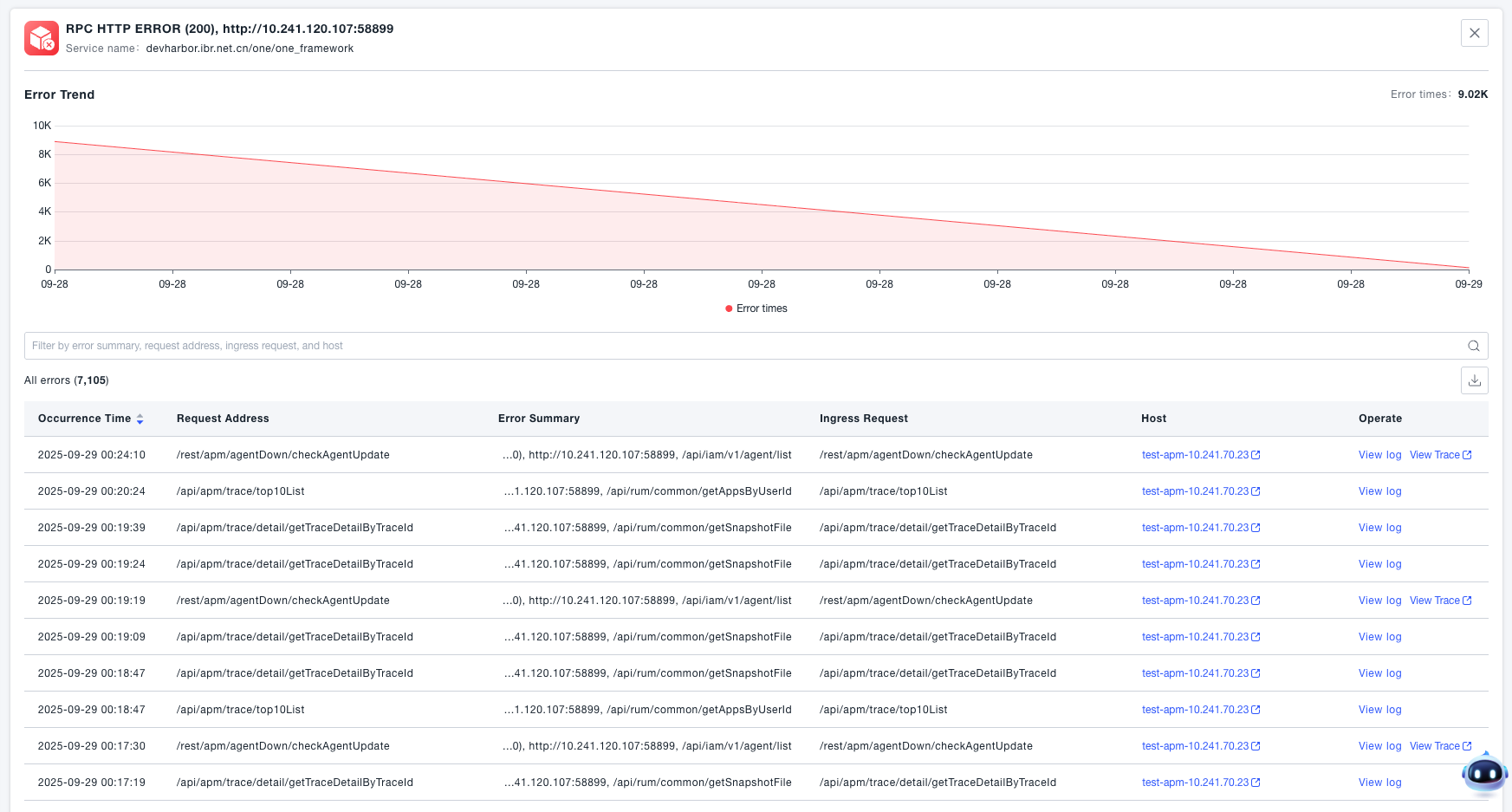Sort by Occurrence Time column arrows
The width and height of the screenshot is (1512, 812).
point(140,419)
